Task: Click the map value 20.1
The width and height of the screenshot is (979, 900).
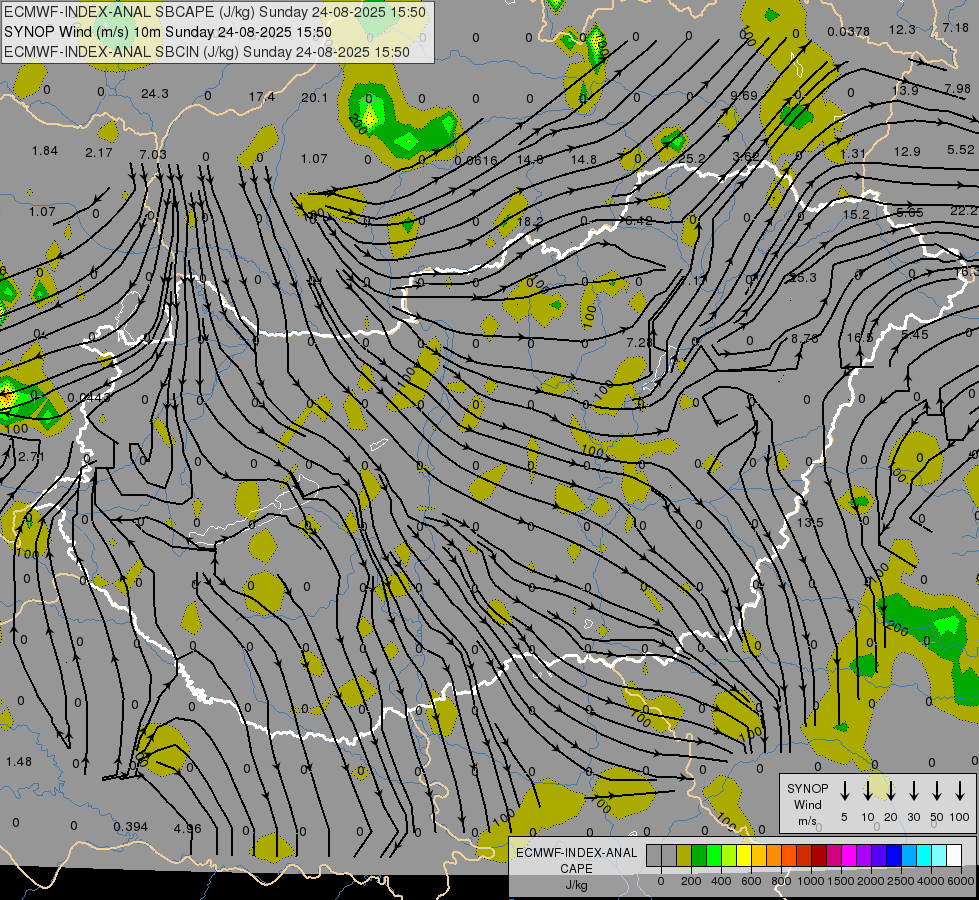Action: (x=314, y=97)
